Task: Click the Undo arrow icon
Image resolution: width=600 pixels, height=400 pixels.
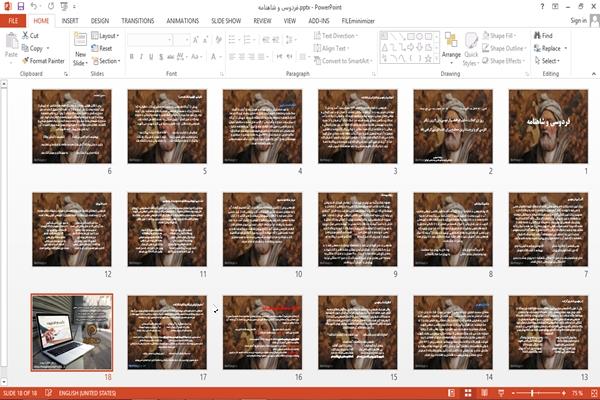Action: (34, 6)
